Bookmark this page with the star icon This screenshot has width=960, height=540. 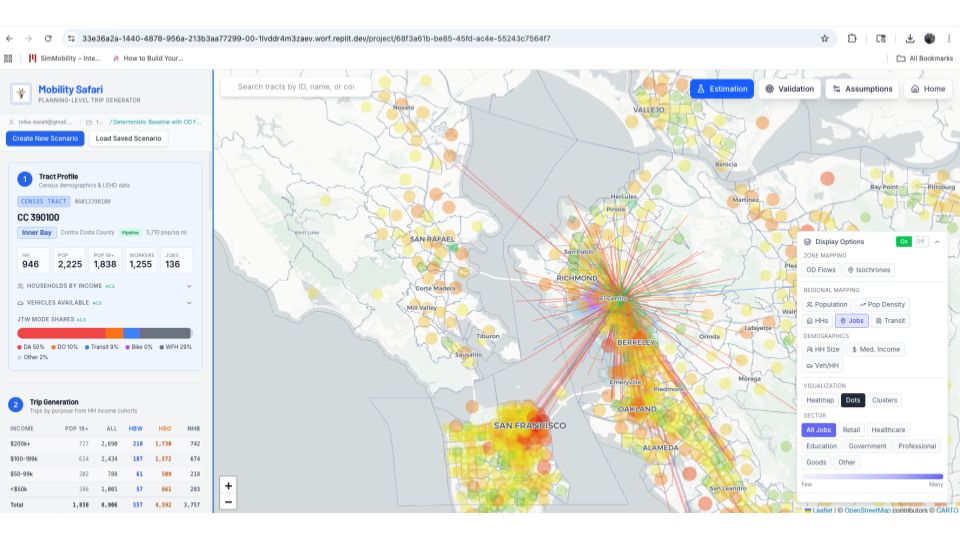coord(824,38)
